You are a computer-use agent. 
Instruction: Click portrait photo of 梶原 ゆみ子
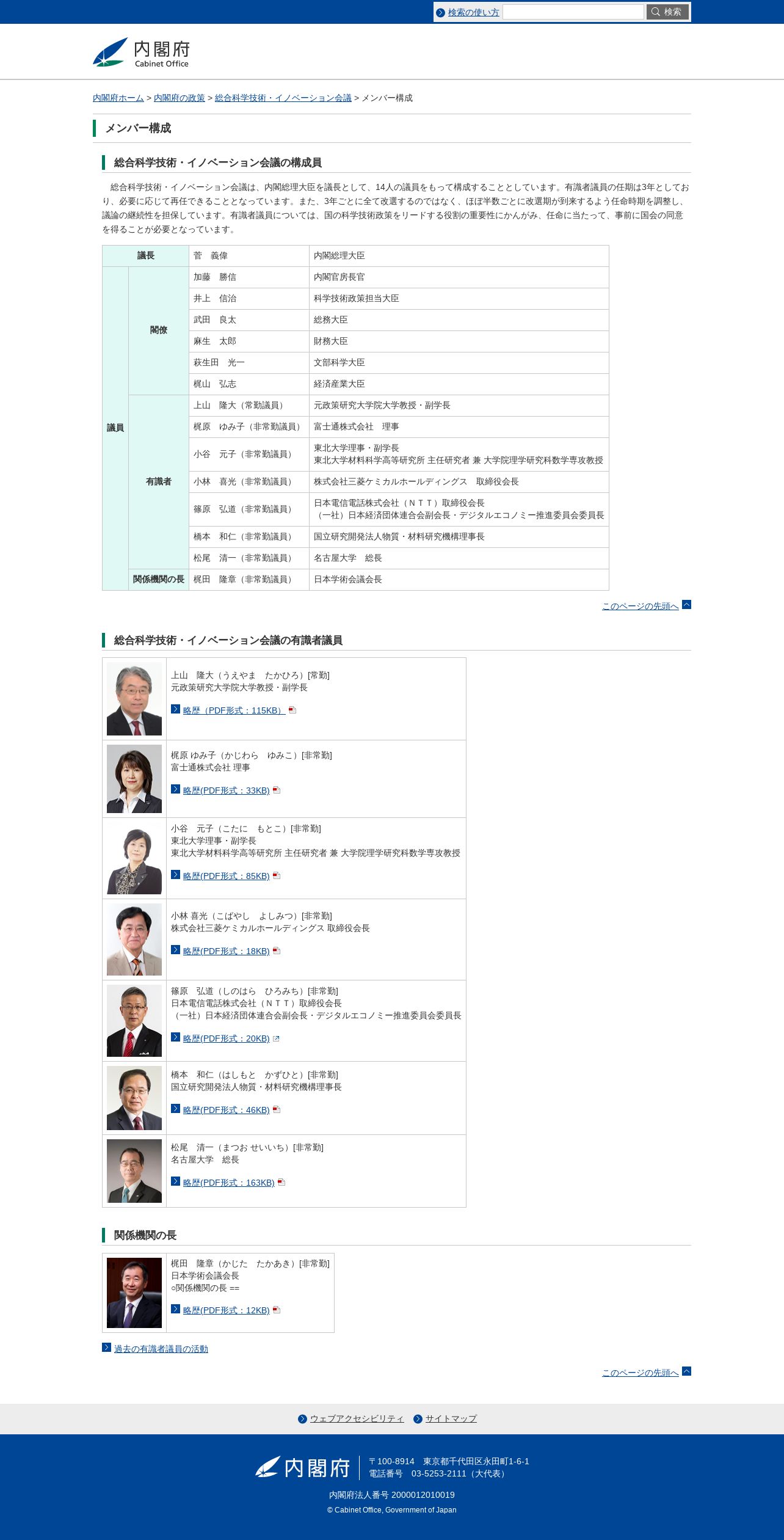pyautogui.click(x=134, y=779)
